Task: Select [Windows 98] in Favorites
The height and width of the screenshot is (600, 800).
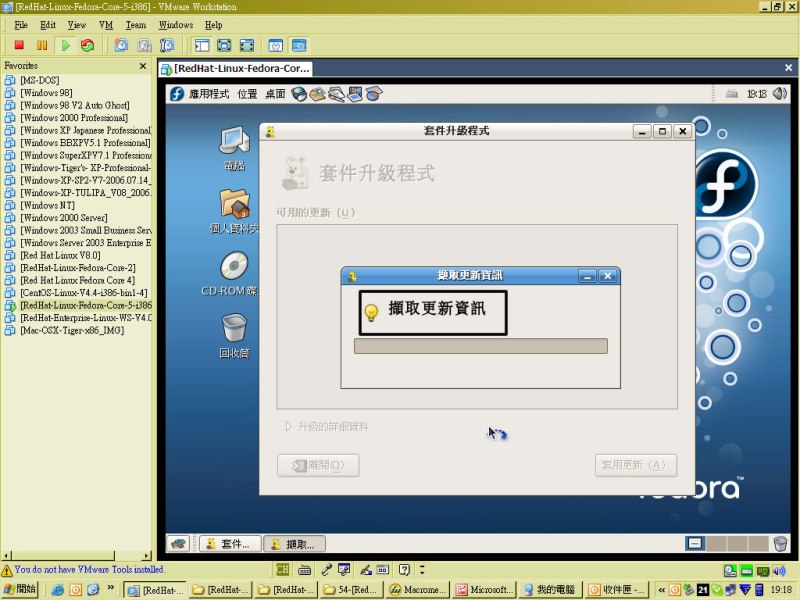Action: click(46, 93)
